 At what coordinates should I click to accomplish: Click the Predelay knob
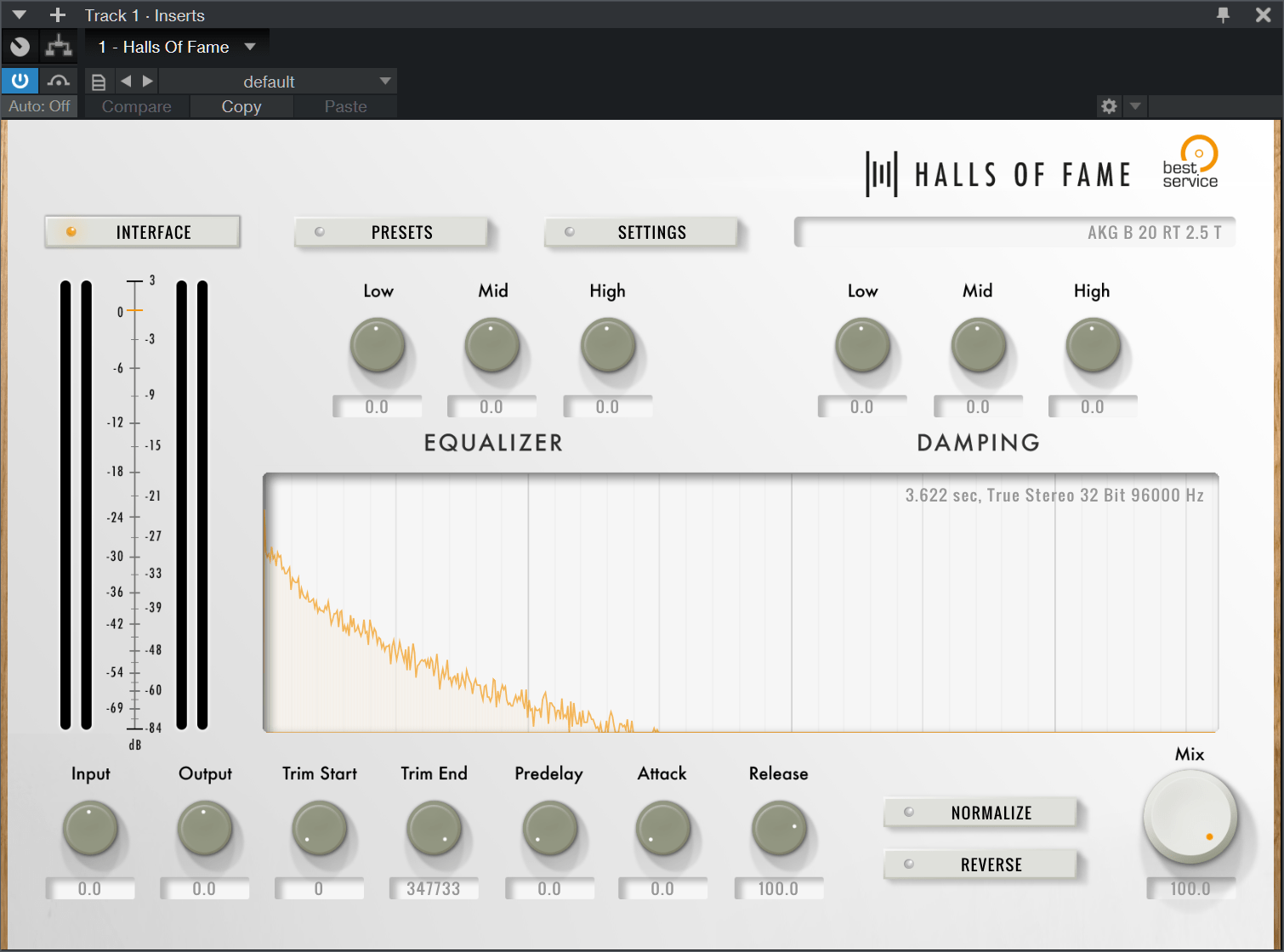(550, 828)
